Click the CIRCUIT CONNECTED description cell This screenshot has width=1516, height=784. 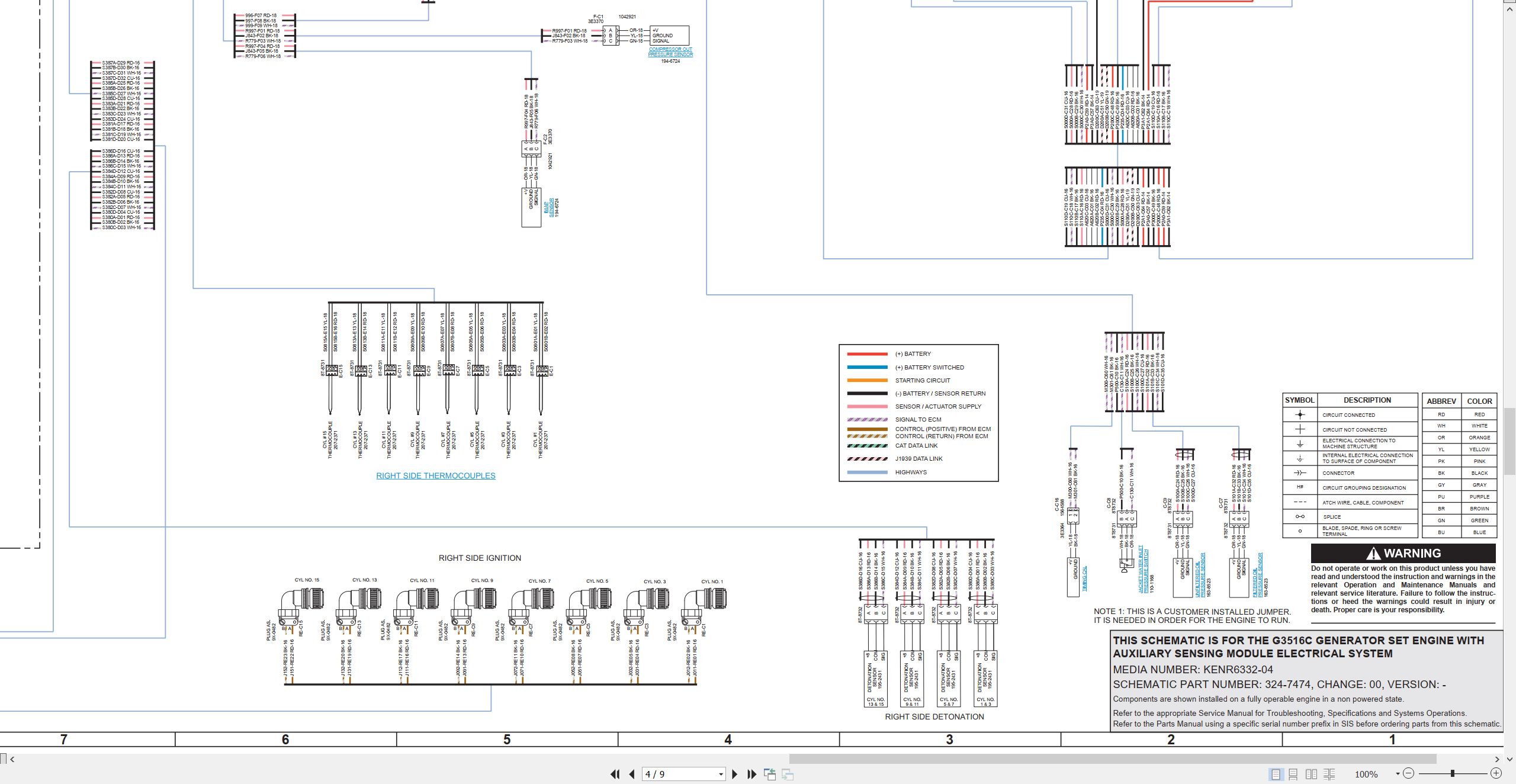click(x=1367, y=415)
